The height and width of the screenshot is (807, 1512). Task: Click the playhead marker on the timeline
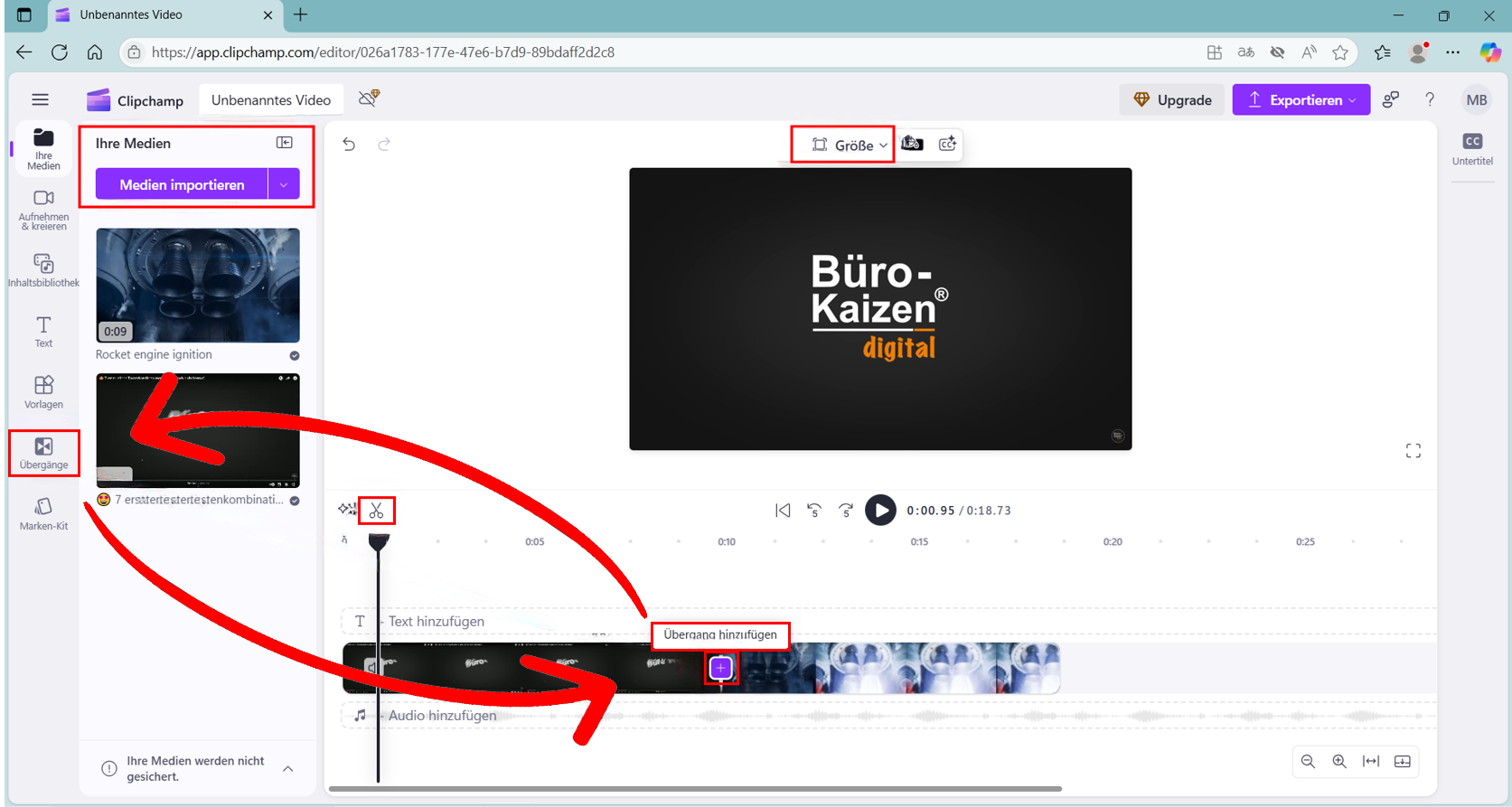pyautogui.click(x=379, y=541)
